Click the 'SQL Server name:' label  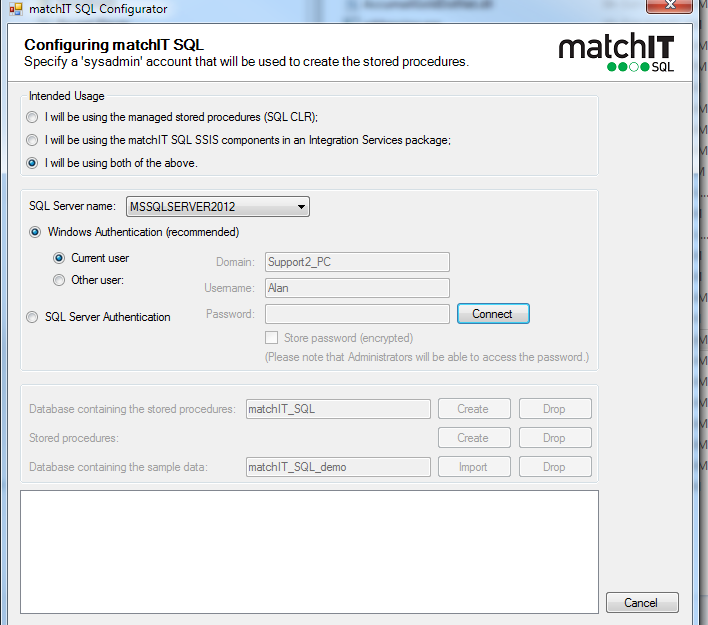pos(72,206)
